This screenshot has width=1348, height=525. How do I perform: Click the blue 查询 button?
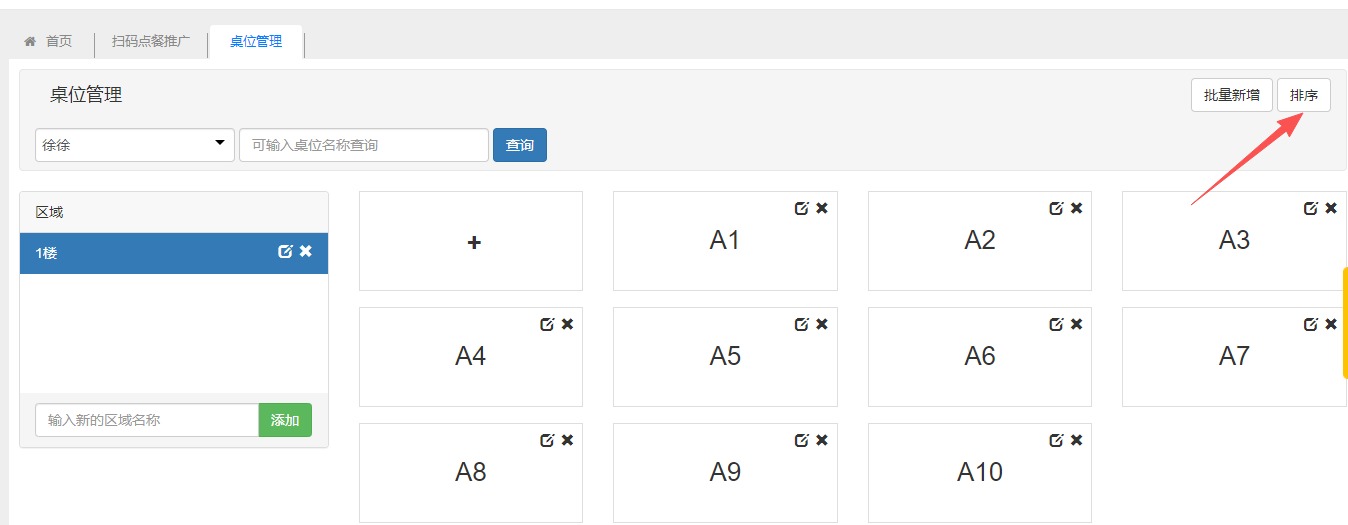pyautogui.click(x=520, y=145)
